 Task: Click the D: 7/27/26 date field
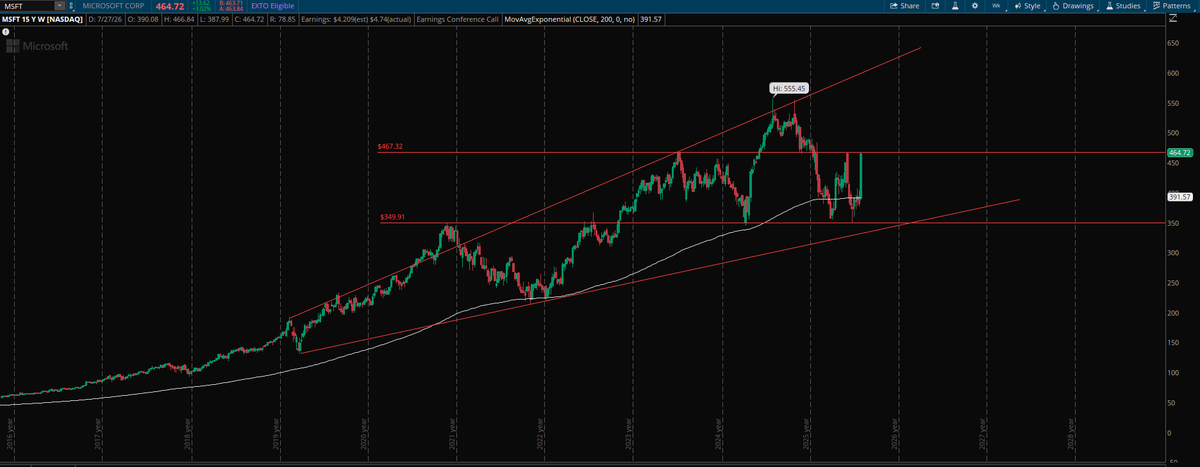104,19
